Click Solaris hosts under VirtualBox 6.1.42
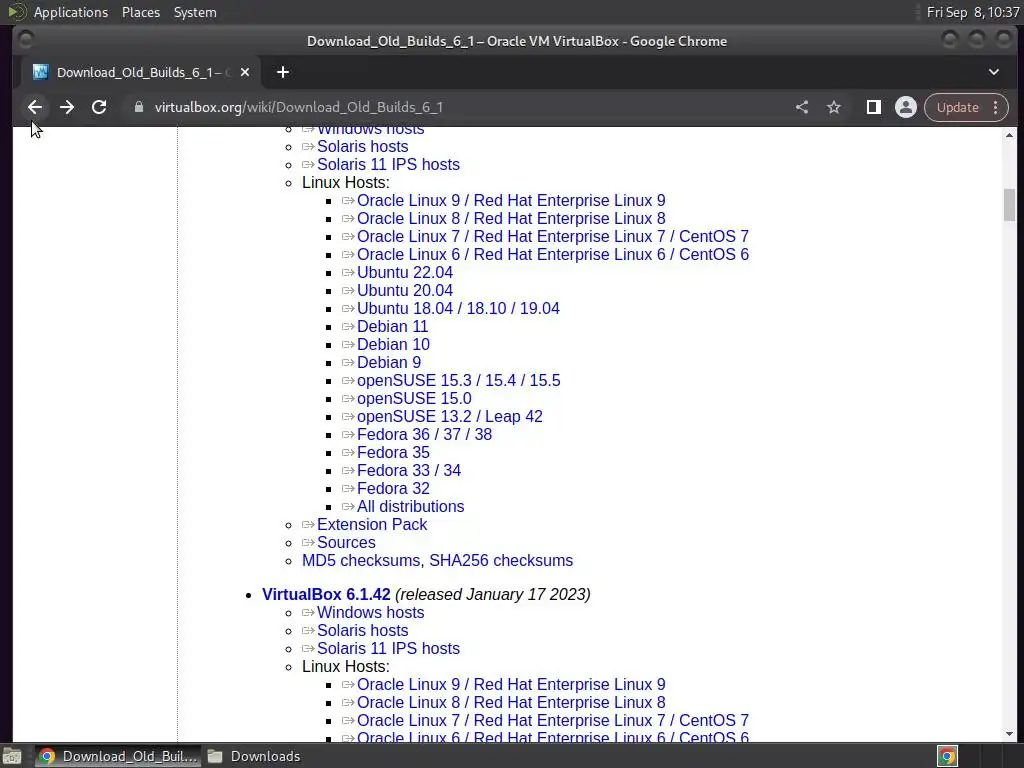This screenshot has width=1024, height=768. (362, 631)
